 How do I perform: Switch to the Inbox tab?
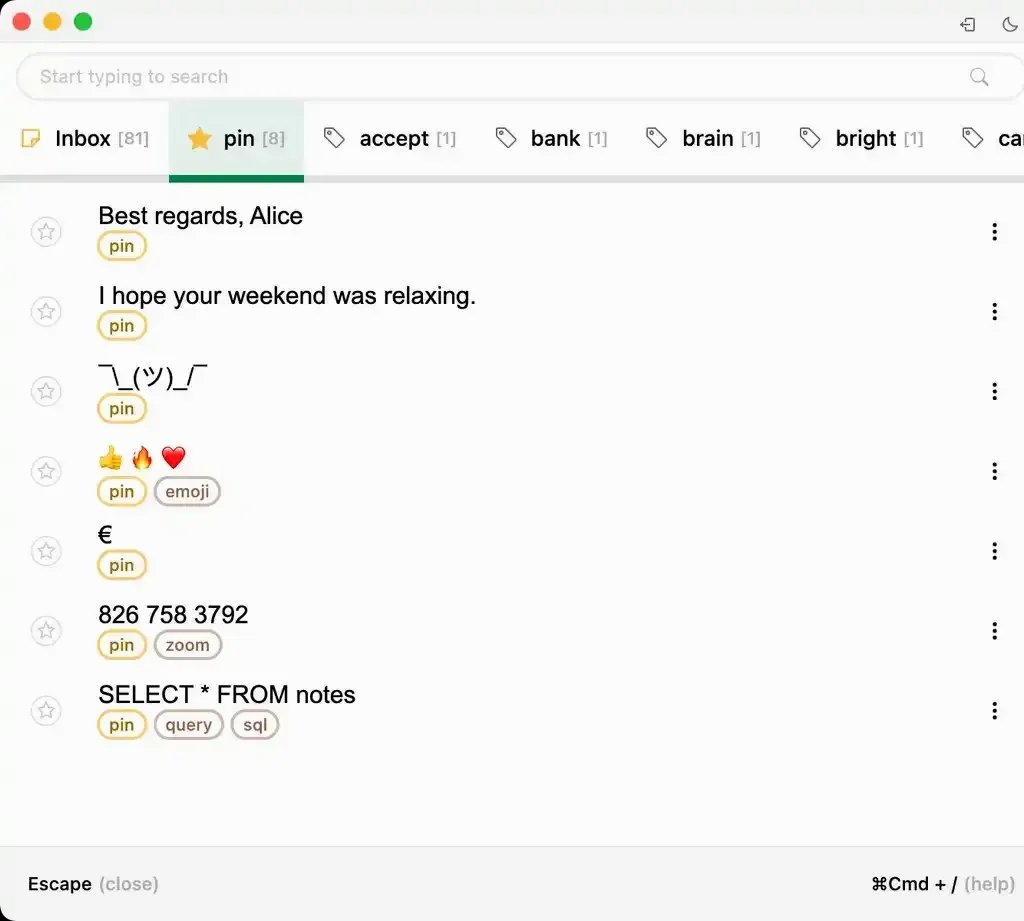(85, 139)
